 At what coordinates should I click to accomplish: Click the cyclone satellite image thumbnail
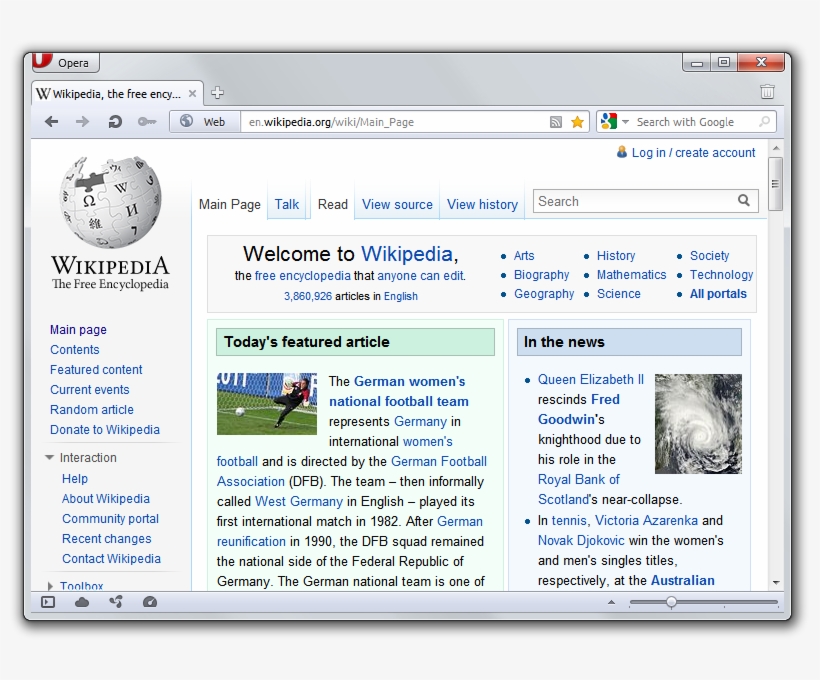(698, 424)
